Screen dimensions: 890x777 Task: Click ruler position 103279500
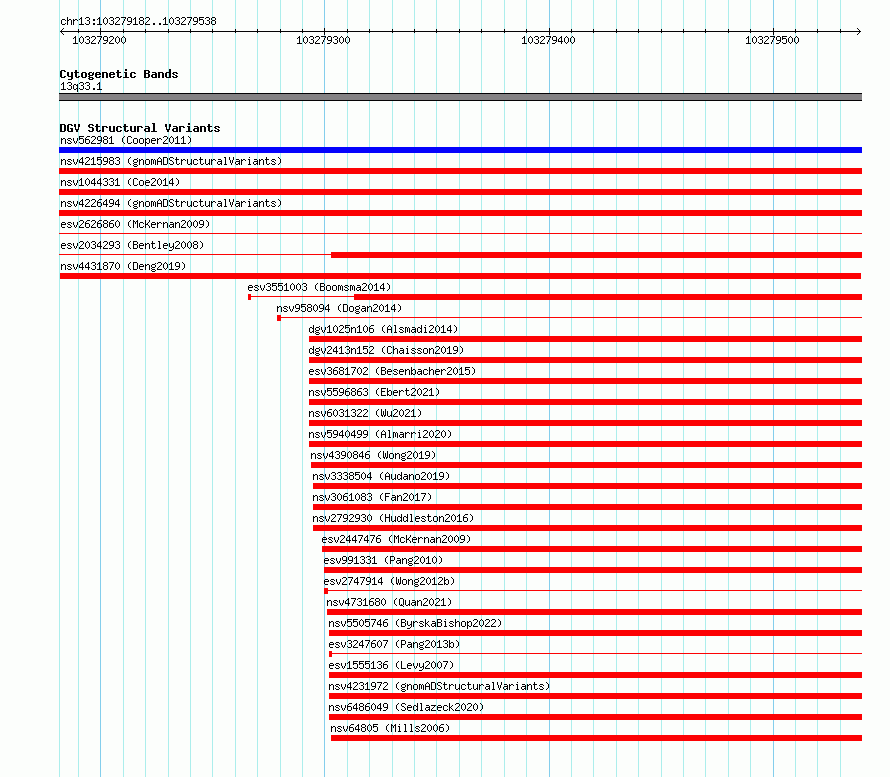tap(772, 40)
